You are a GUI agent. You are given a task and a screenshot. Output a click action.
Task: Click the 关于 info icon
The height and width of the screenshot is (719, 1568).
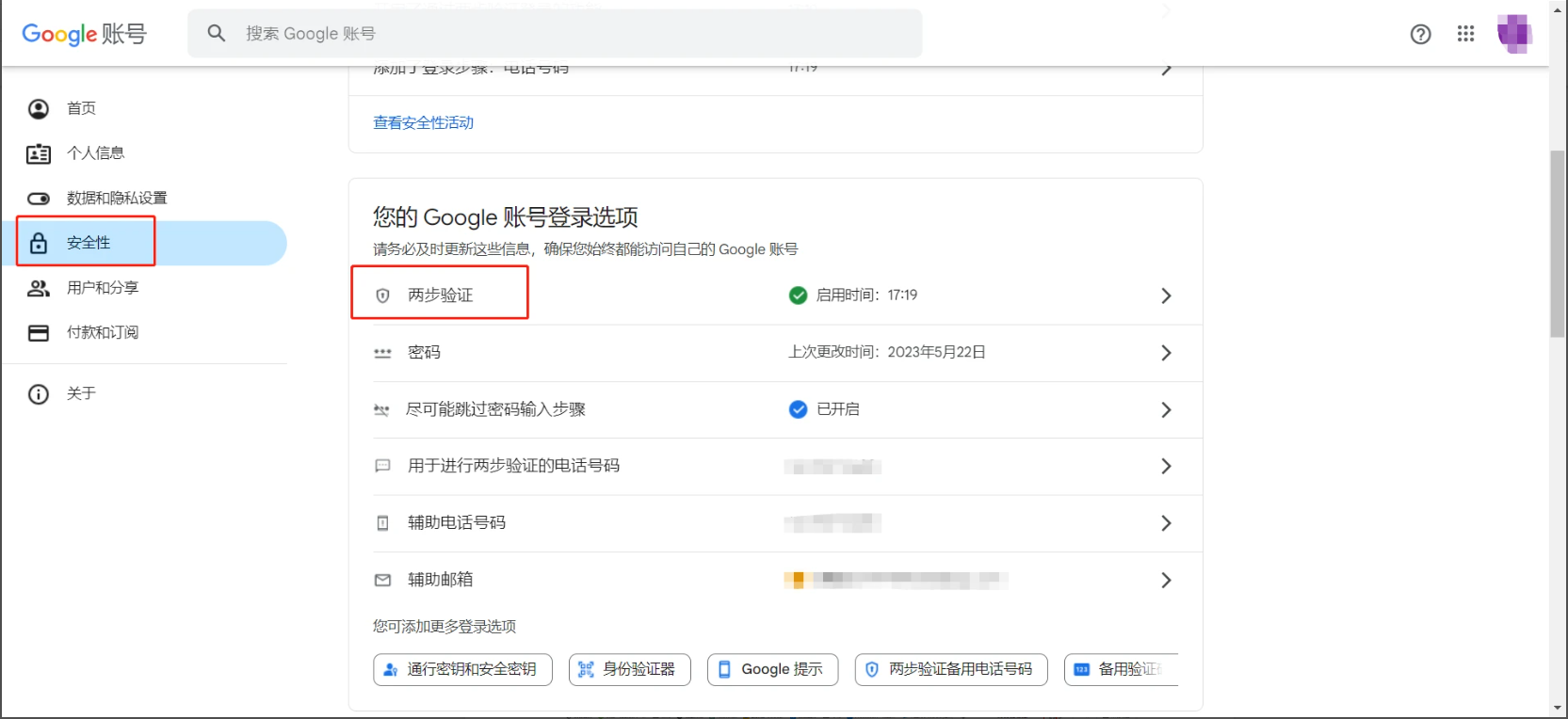(39, 394)
